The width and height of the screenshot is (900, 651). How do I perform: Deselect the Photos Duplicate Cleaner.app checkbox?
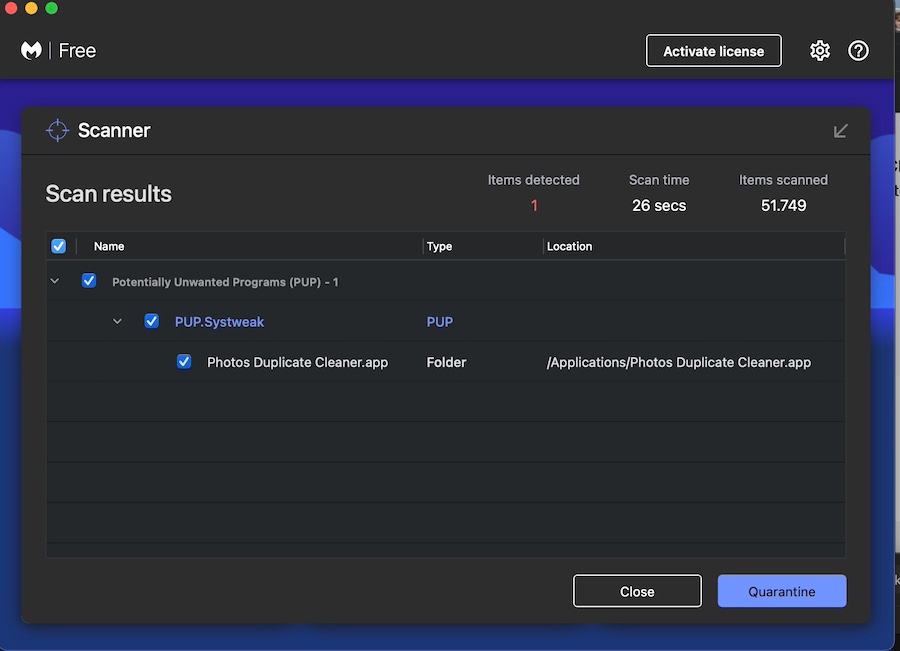tap(184, 362)
